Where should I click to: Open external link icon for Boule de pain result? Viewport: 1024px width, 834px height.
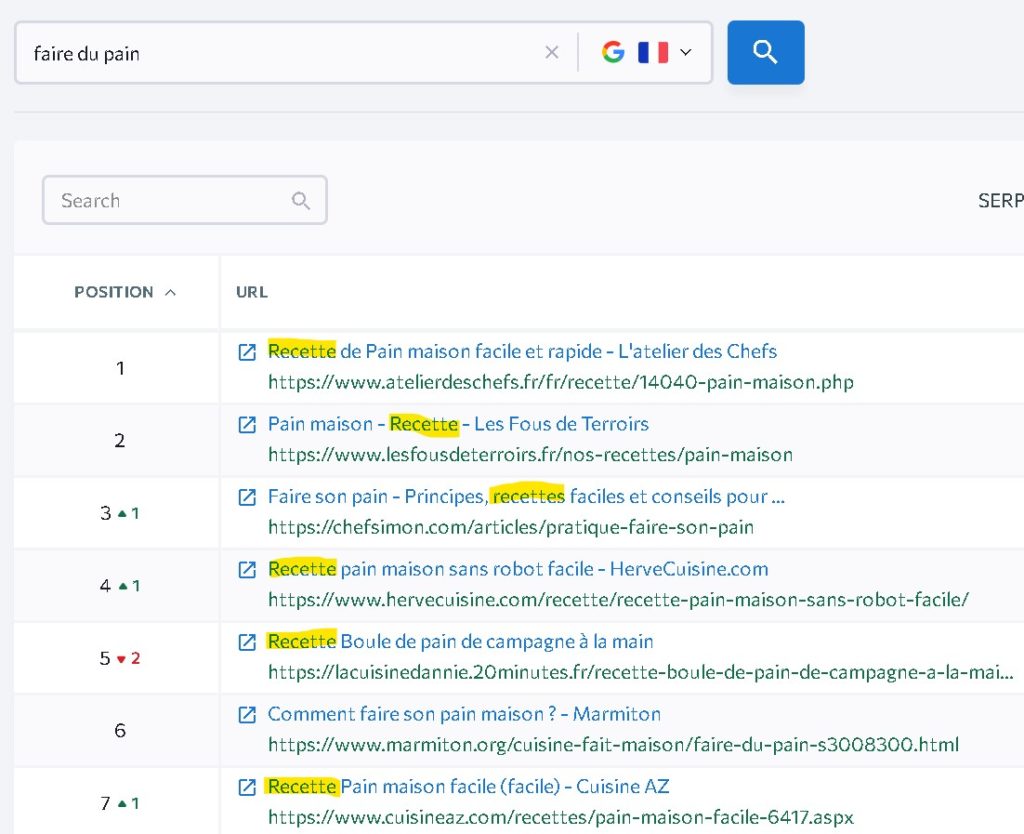[x=247, y=642]
